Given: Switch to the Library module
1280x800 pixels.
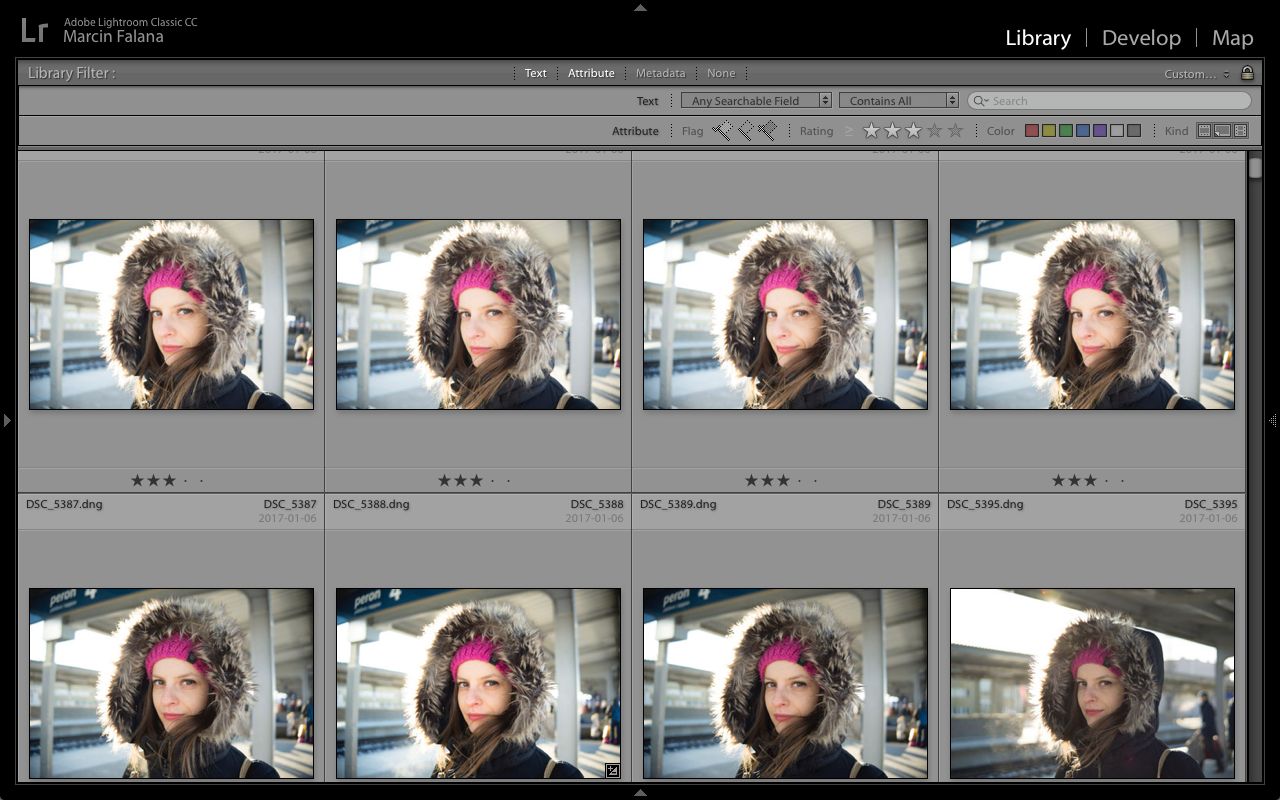Looking at the screenshot, I should coord(1038,38).
